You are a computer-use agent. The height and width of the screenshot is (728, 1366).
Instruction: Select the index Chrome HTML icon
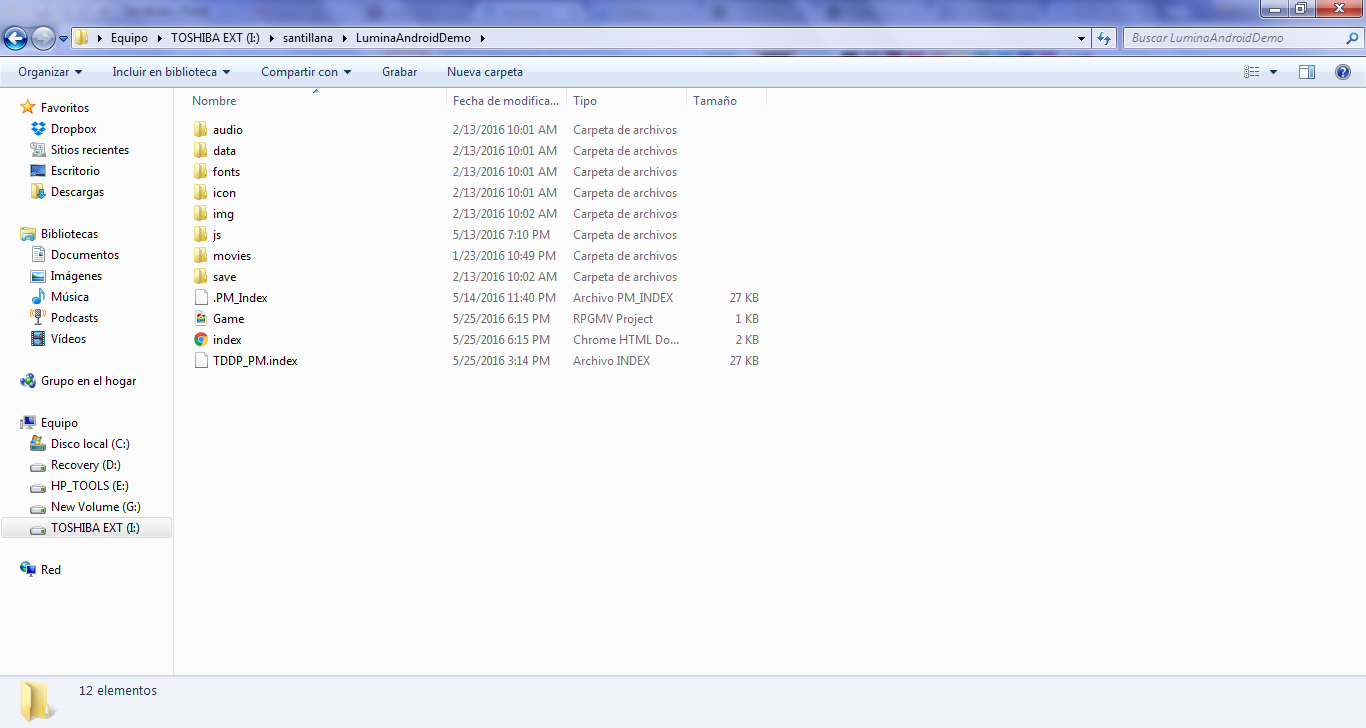point(201,340)
